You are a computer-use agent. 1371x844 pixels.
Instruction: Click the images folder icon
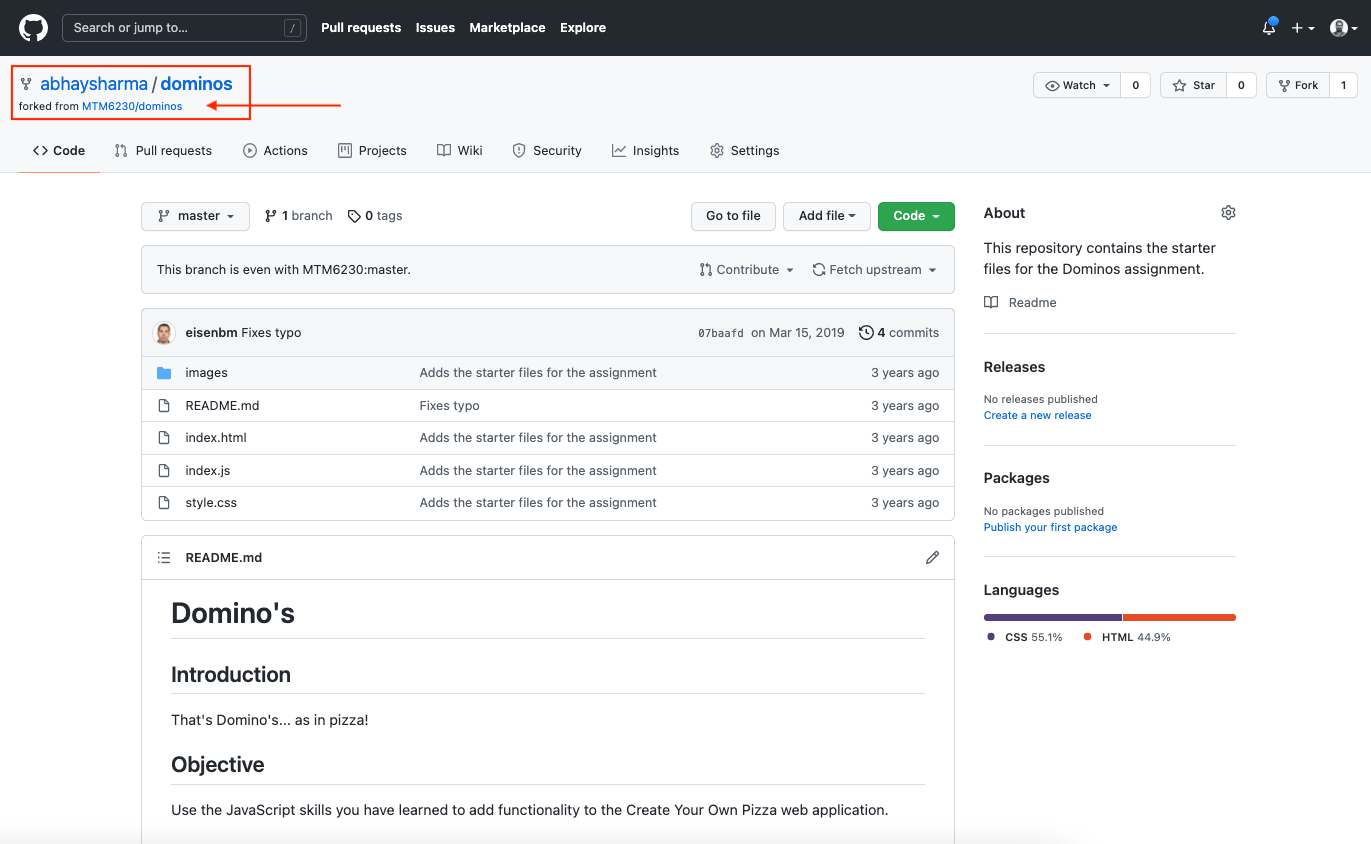point(164,373)
